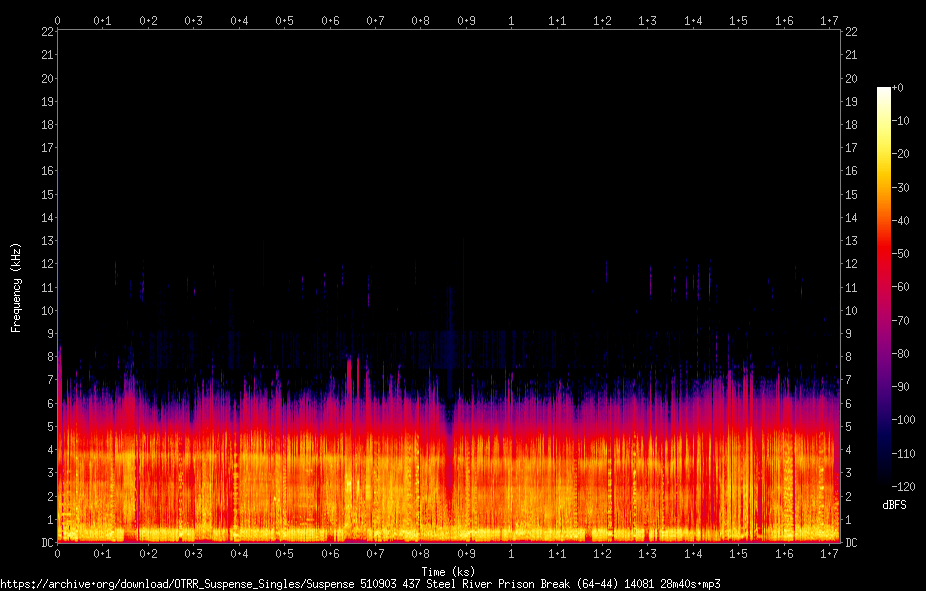Click the DC label on right axis

851,543
